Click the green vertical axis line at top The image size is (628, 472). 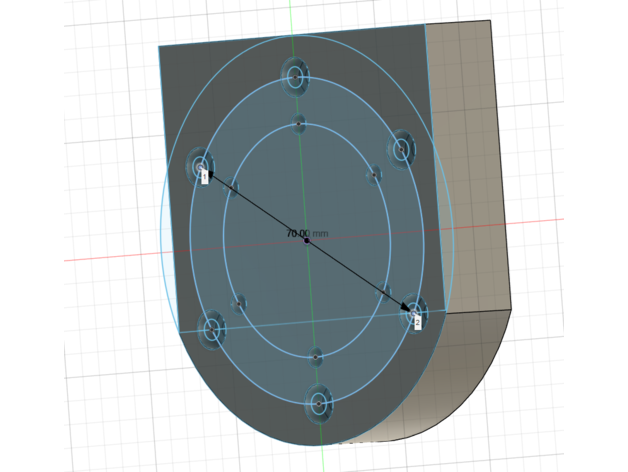click(x=291, y=15)
